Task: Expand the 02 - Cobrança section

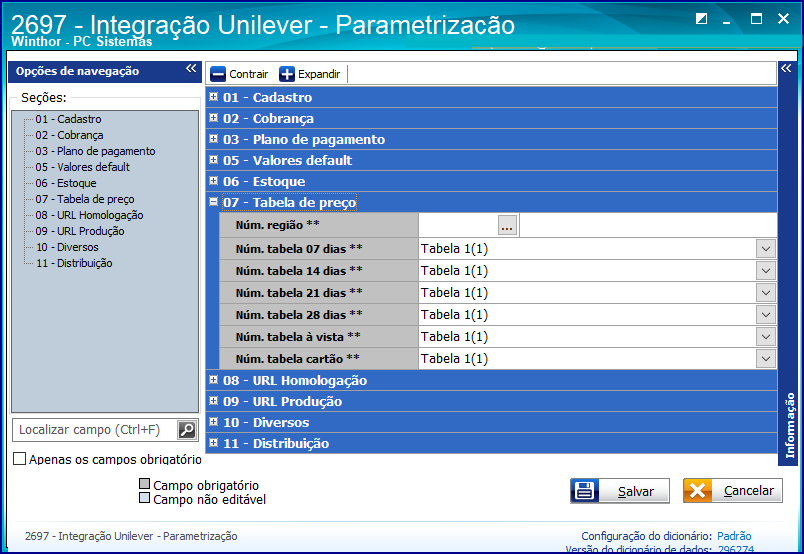Action: (x=214, y=117)
